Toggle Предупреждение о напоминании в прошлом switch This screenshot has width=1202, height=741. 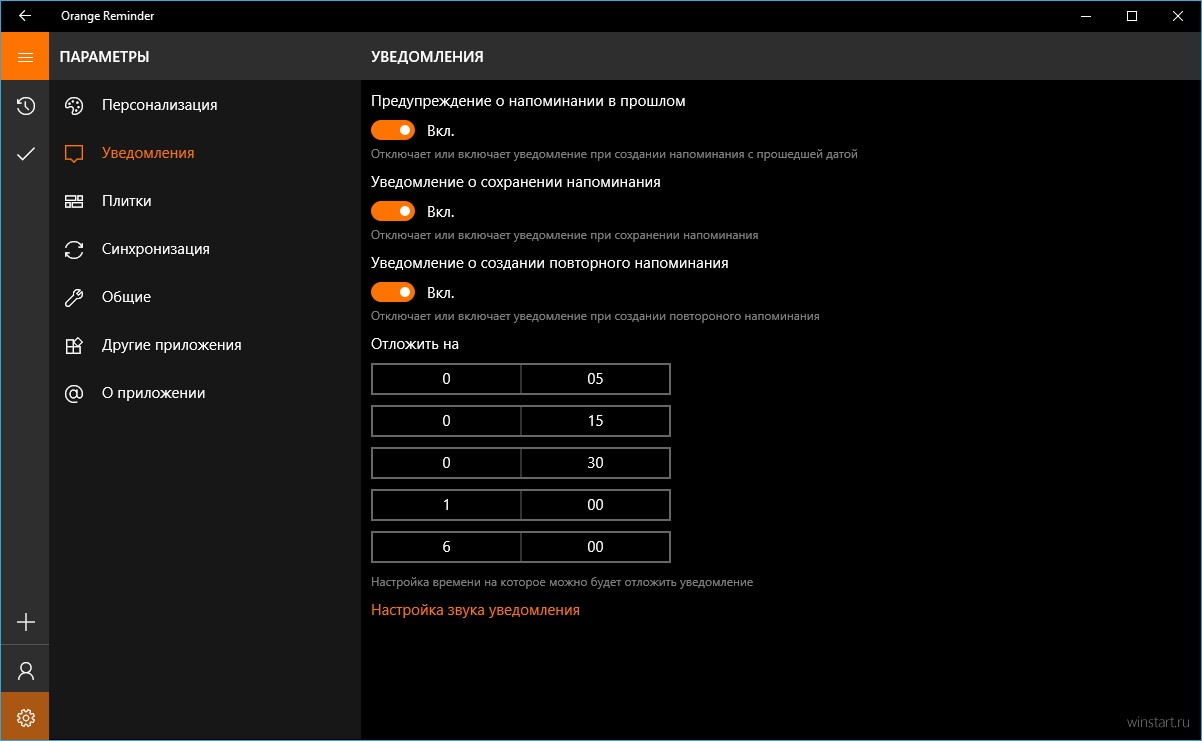click(x=393, y=130)
